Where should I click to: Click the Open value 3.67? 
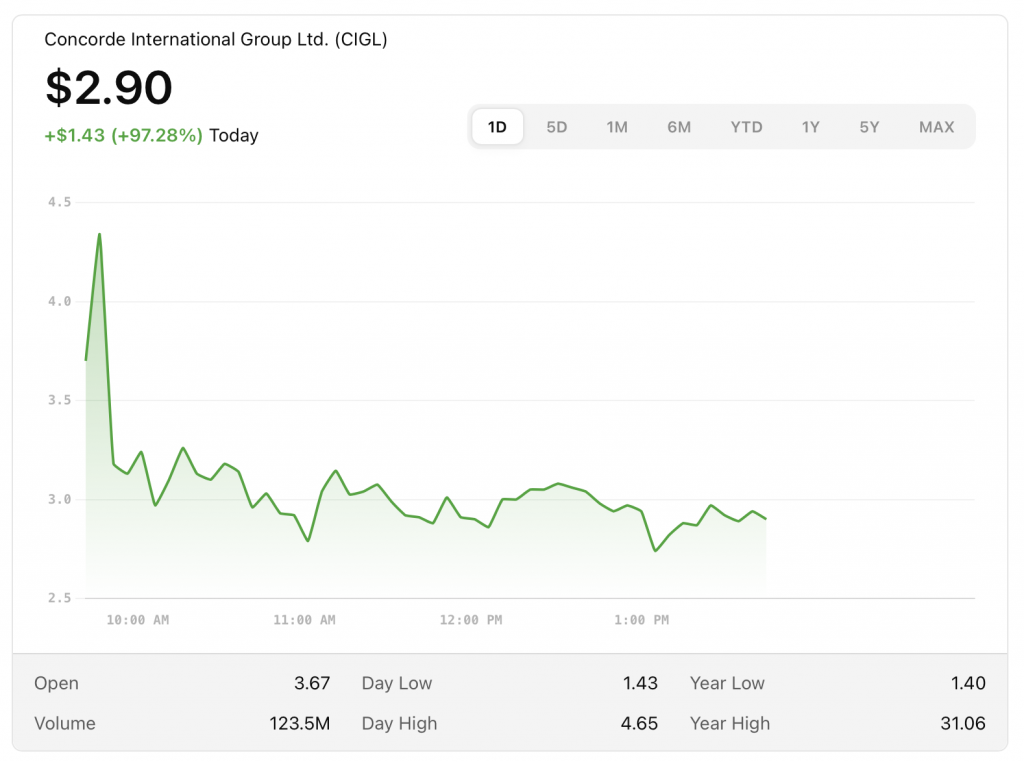312,684
